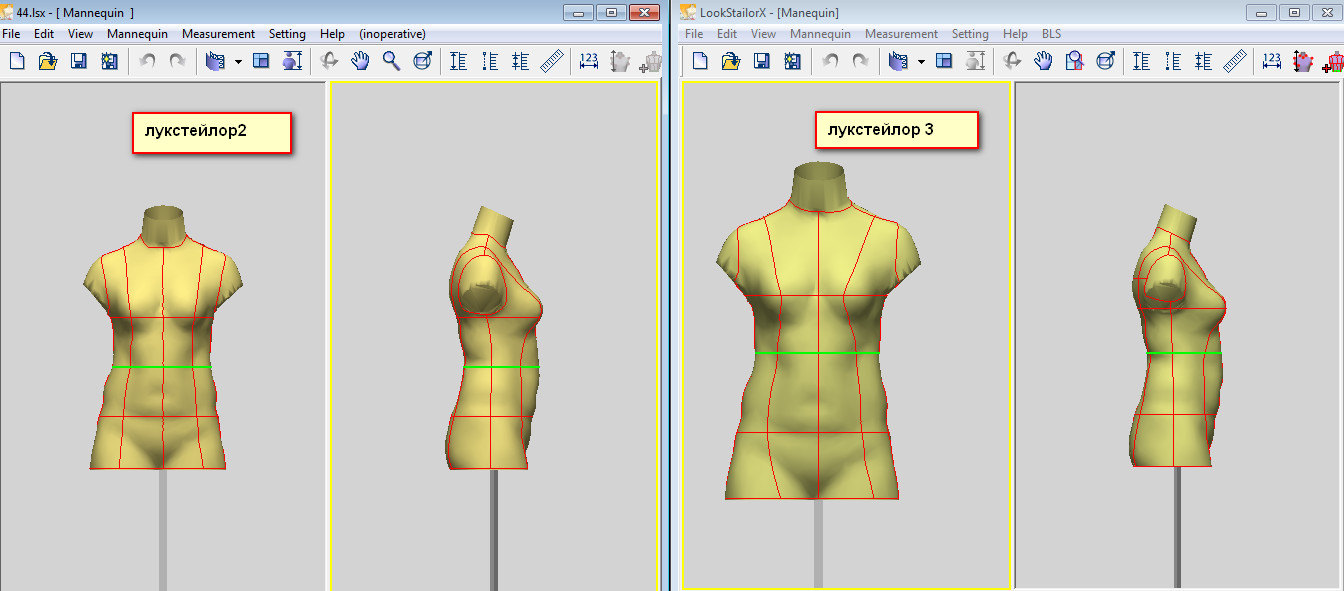This screenshot has width=1344, height=591.
Task: Open view mode dropdown arrow in 44.lsx window
Action: click(238, 62)
